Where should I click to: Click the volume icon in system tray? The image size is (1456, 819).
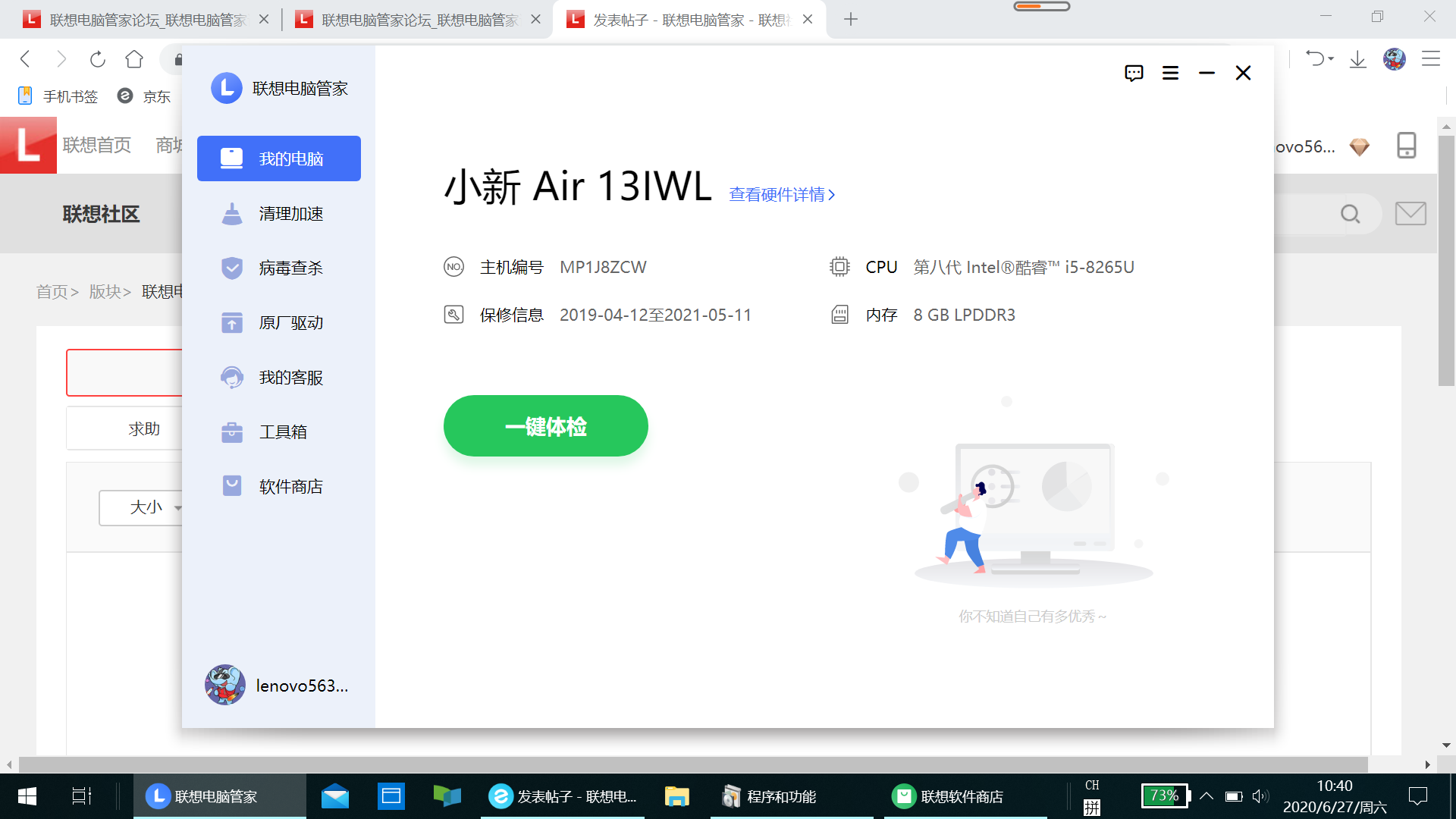(1260, 796)
